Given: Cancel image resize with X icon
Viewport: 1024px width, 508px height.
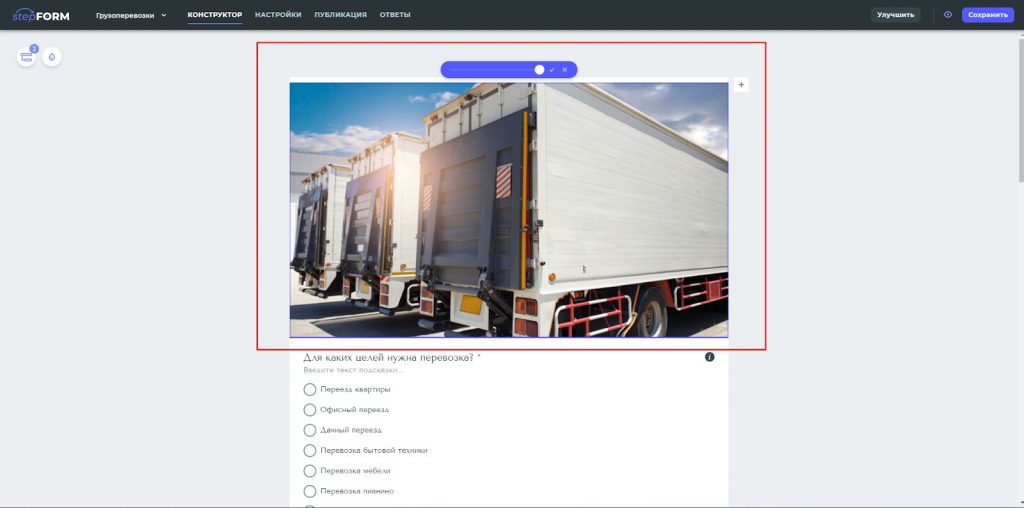Looking at the screenshot, I should coord(565,70).
